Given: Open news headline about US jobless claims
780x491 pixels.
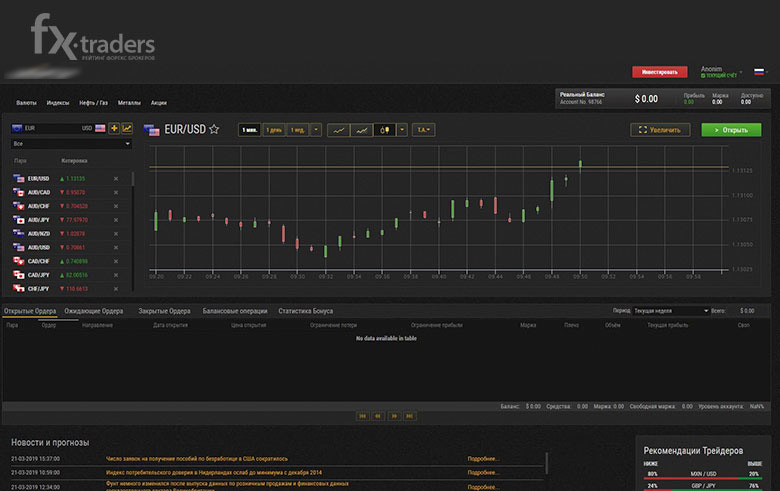Looking at the screenshot, I should pos(197,459).
